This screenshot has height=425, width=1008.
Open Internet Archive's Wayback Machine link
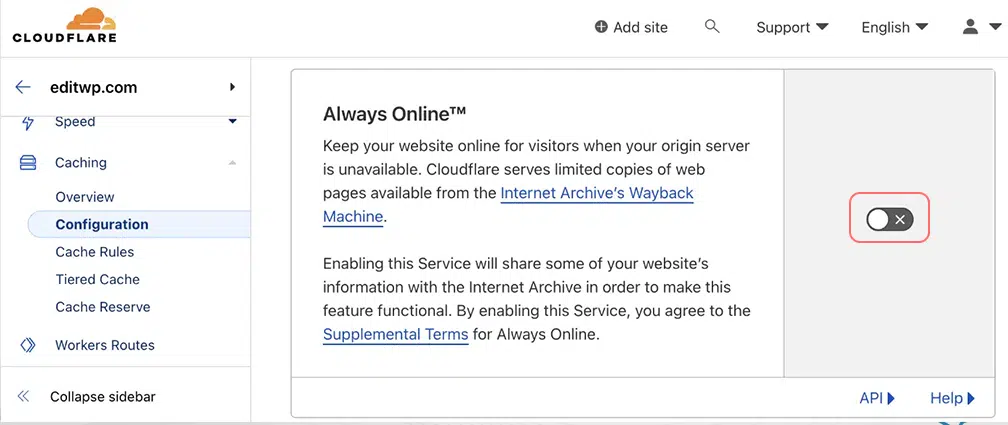coord(596,193)
